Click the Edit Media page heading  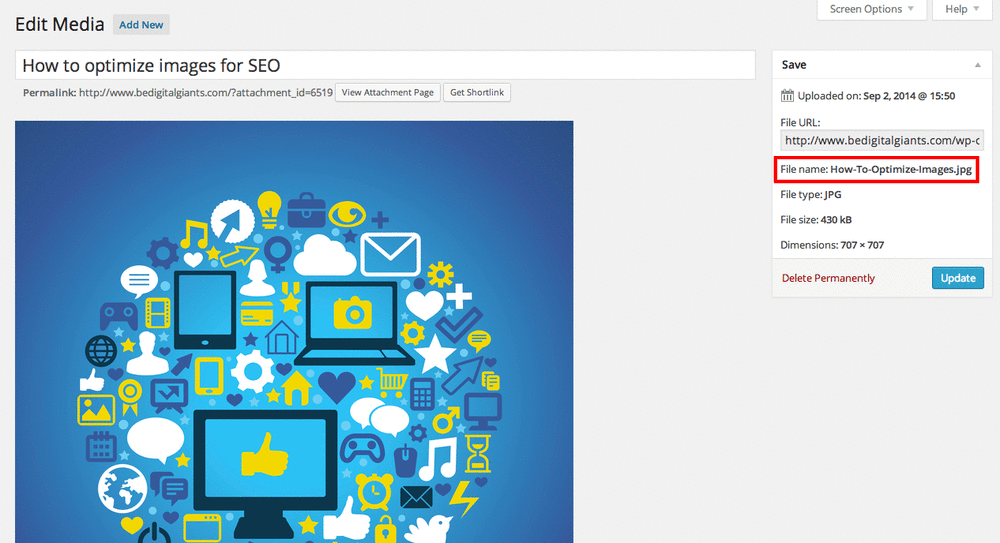[x=59, y=24]
